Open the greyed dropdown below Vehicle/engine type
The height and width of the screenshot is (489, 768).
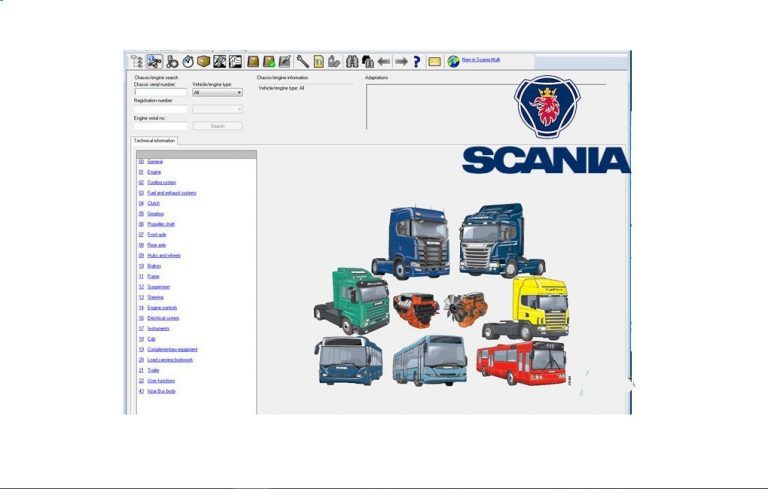click(x=217, y=109)
